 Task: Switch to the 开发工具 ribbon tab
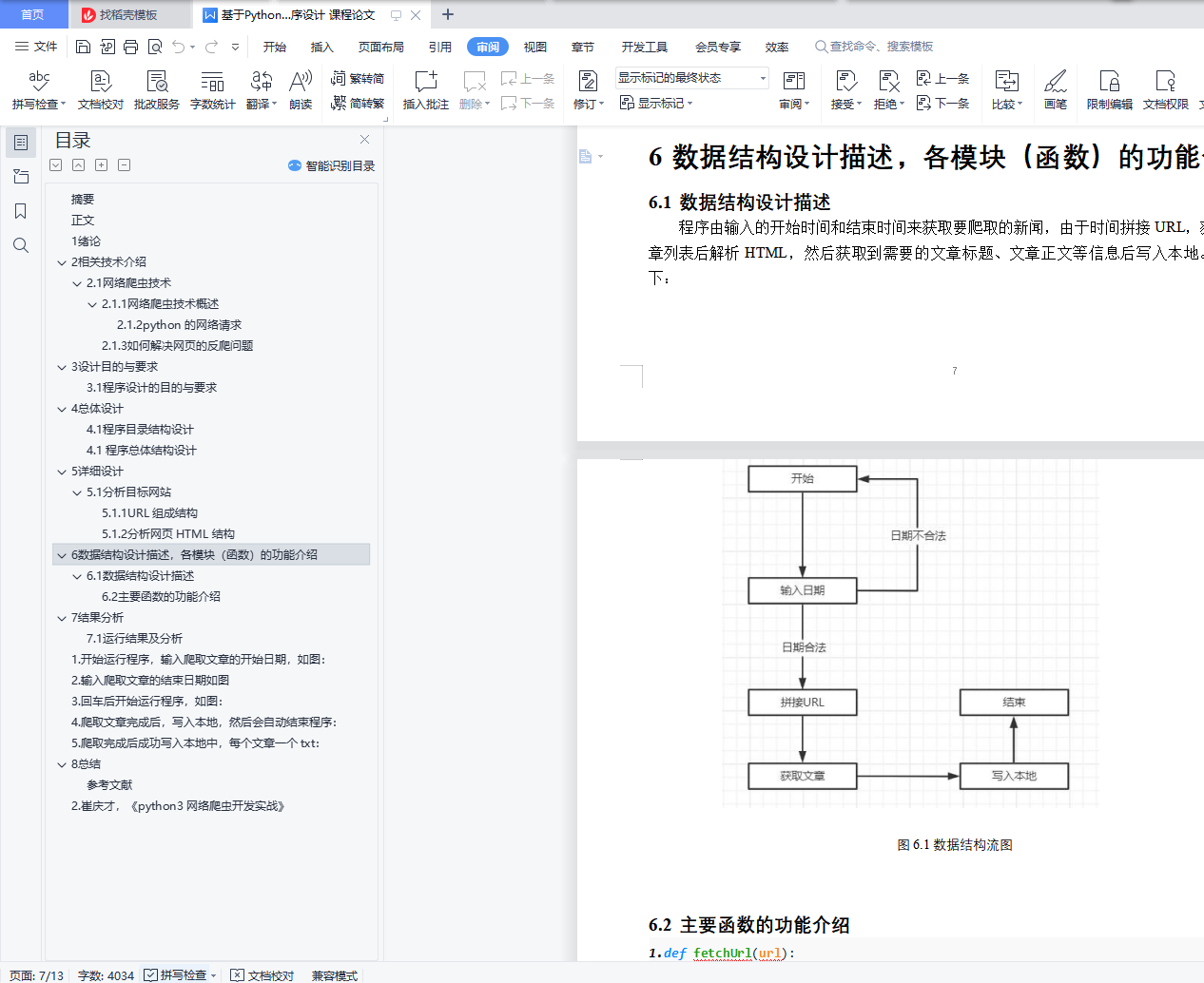pos(645,47)
